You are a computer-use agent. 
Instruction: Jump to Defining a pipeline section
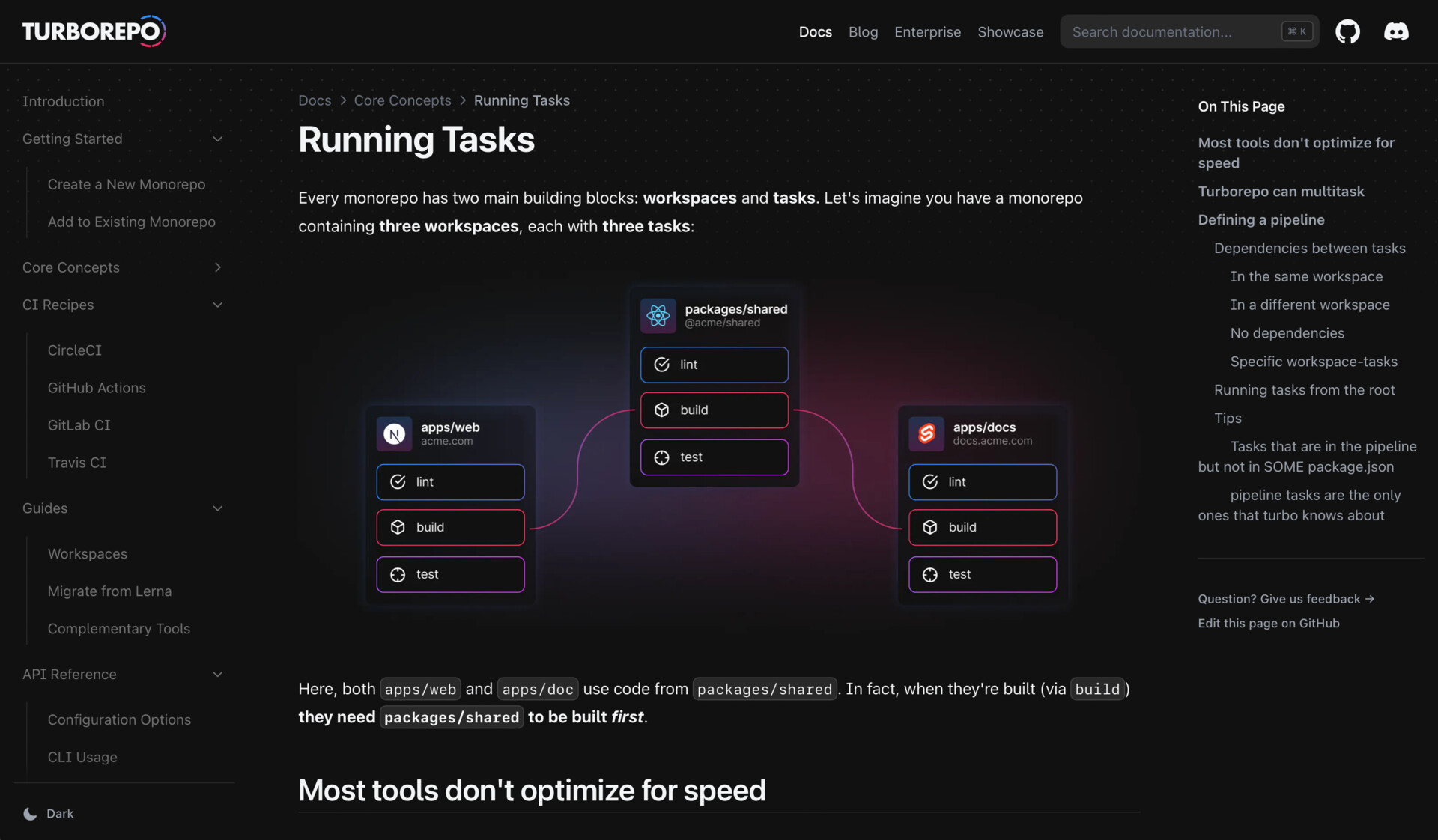tap(1261, 220)
